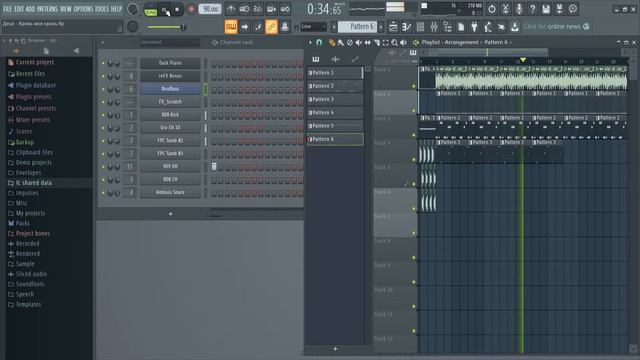Open the help question mark icon
The image size is (640, 360).
point(532,9)
